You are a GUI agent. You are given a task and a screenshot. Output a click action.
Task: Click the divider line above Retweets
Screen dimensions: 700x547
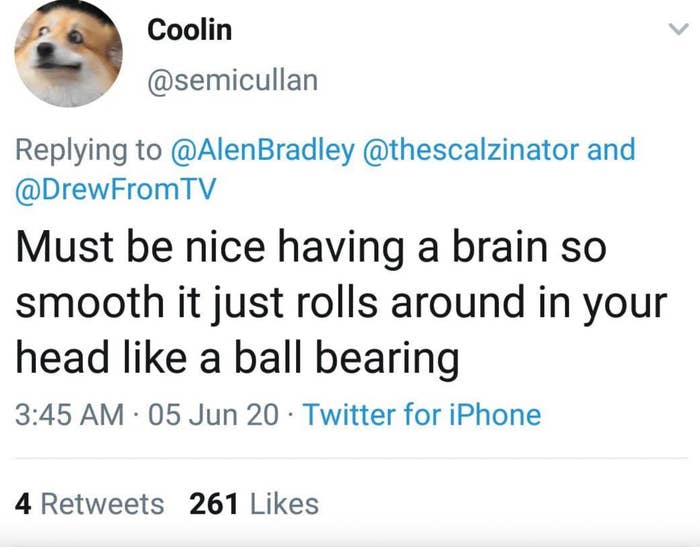point(350,459)
